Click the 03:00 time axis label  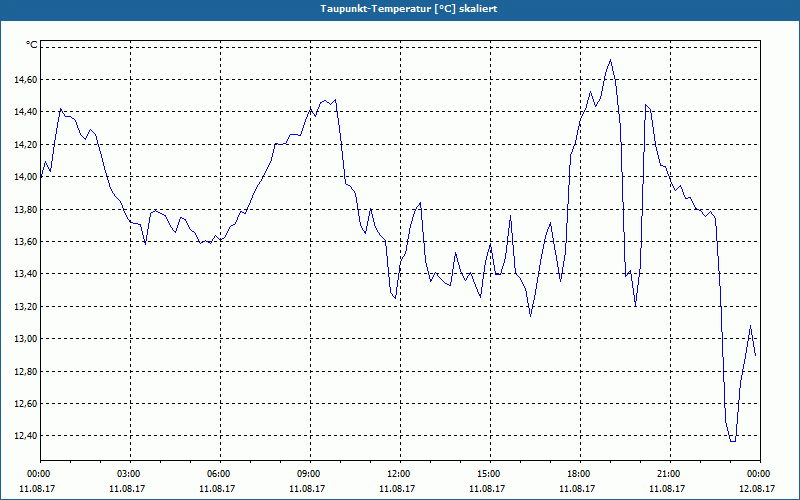point(131,474)
